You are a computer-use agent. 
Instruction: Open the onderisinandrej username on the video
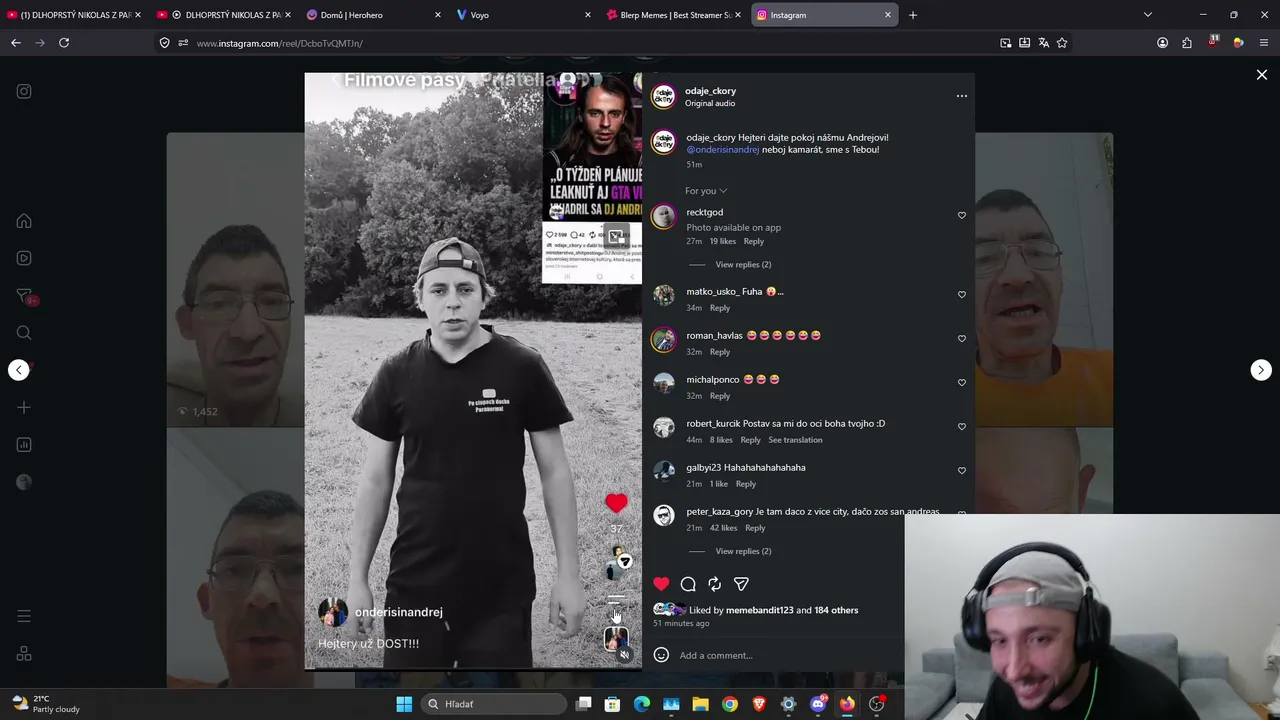[x=399, y=612]
